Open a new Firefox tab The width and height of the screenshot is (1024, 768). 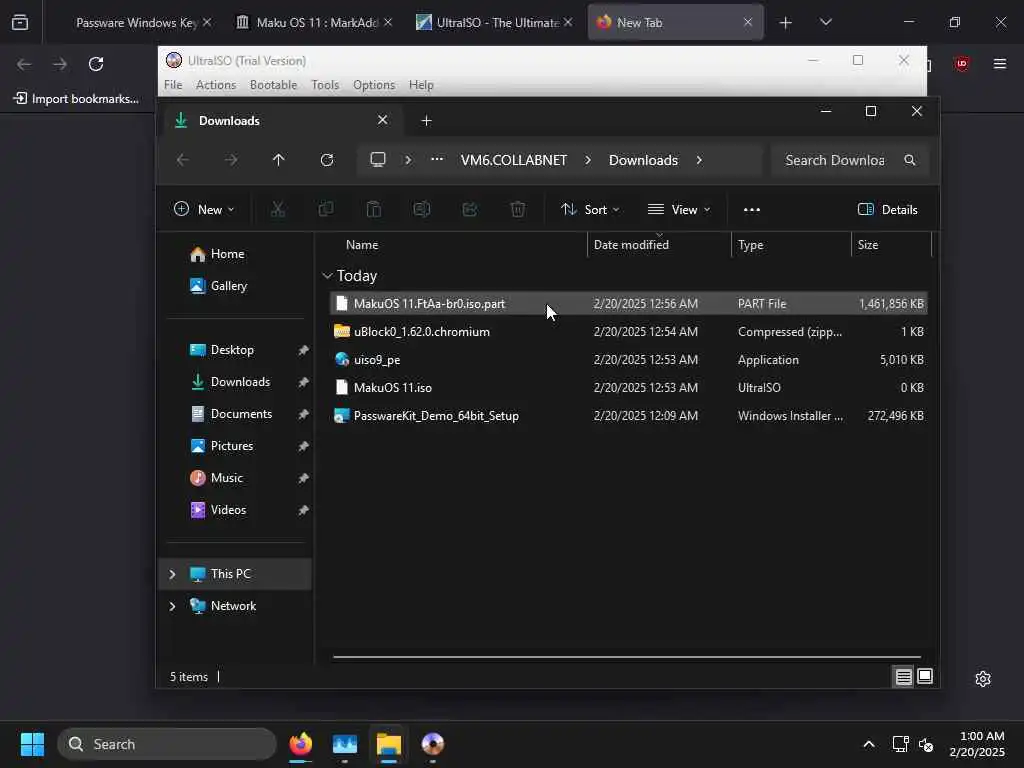pos(786,23)
